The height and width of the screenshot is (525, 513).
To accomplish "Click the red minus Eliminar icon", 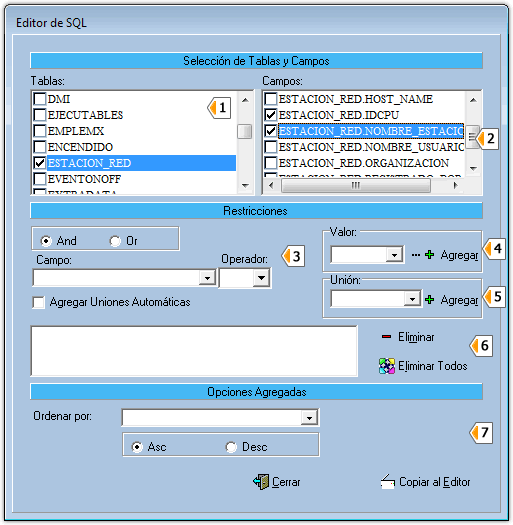I will coord(386,336).
